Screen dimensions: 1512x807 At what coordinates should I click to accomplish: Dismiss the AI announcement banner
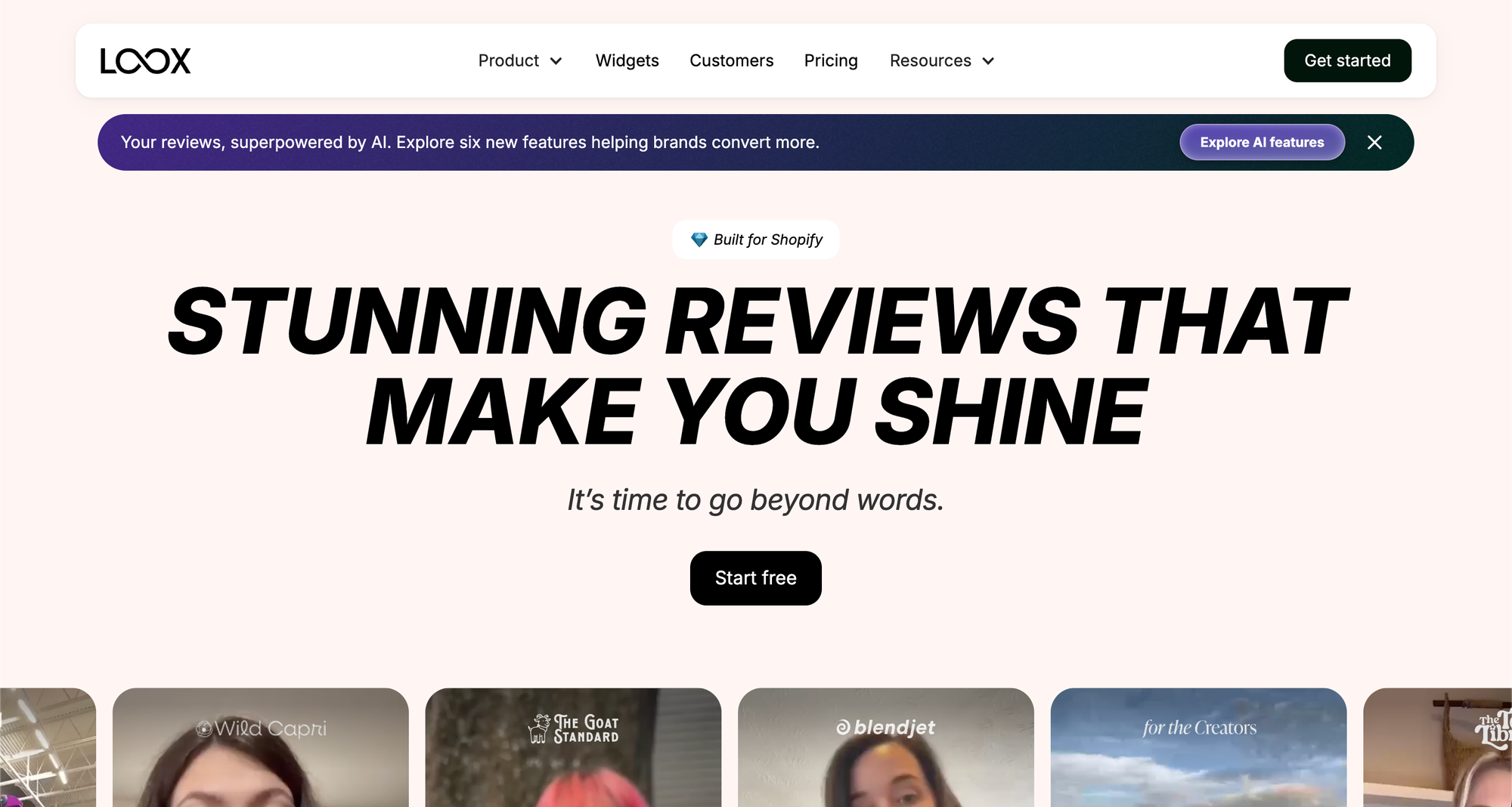point(1374,143)
